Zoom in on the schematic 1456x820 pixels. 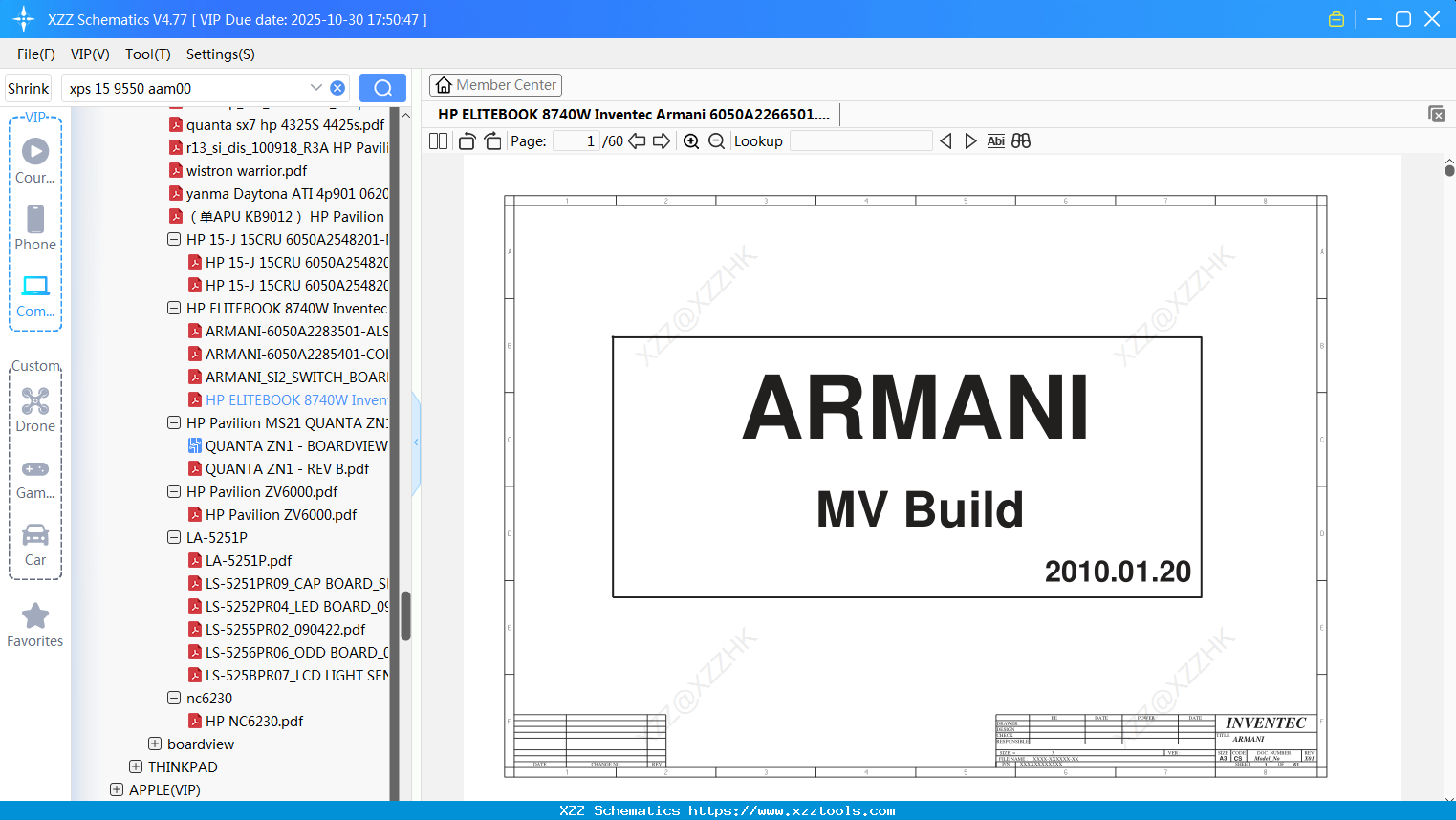tap(691, 140)
